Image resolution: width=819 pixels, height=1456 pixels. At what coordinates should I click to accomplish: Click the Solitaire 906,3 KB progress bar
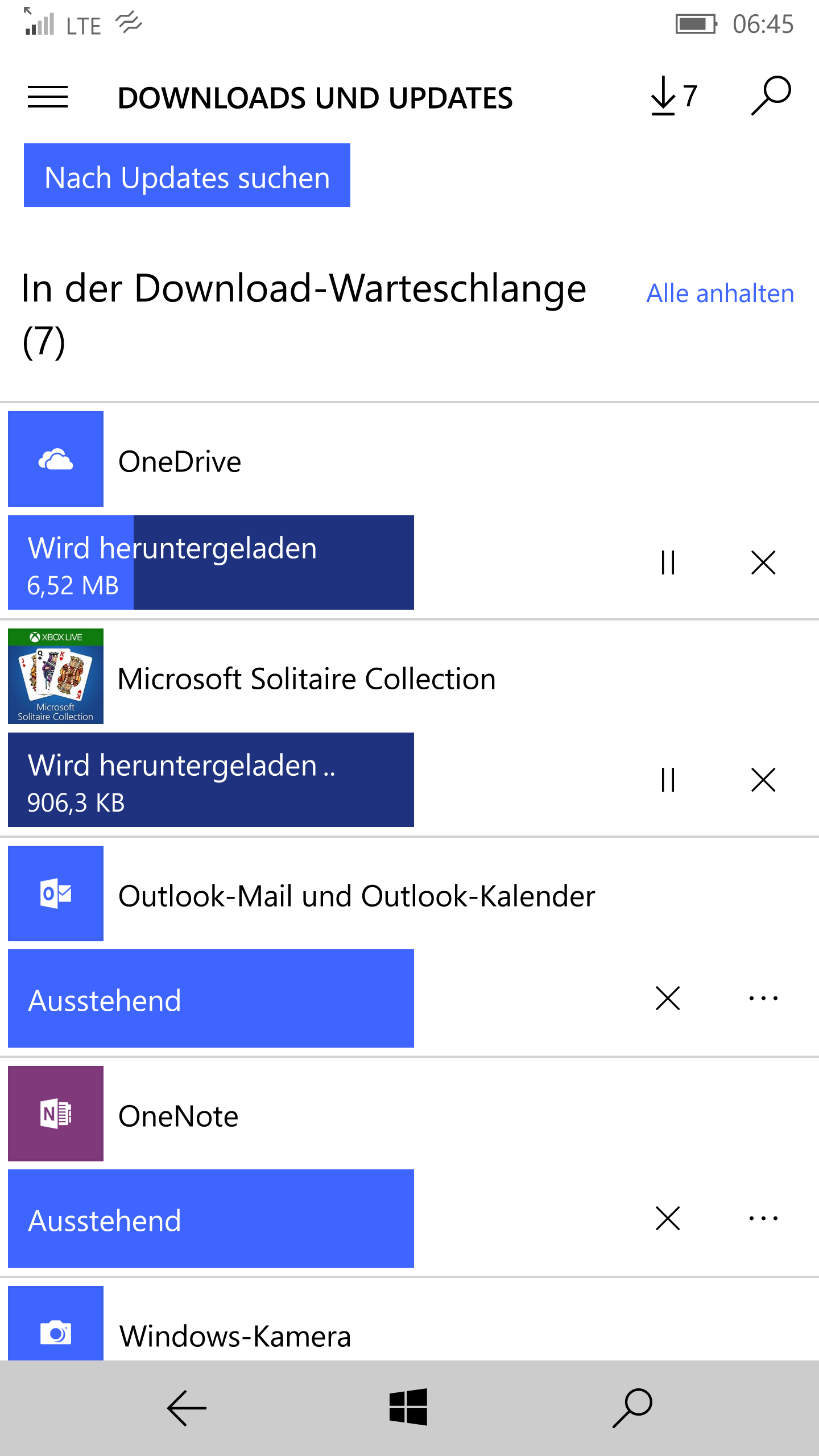[211, 780]
